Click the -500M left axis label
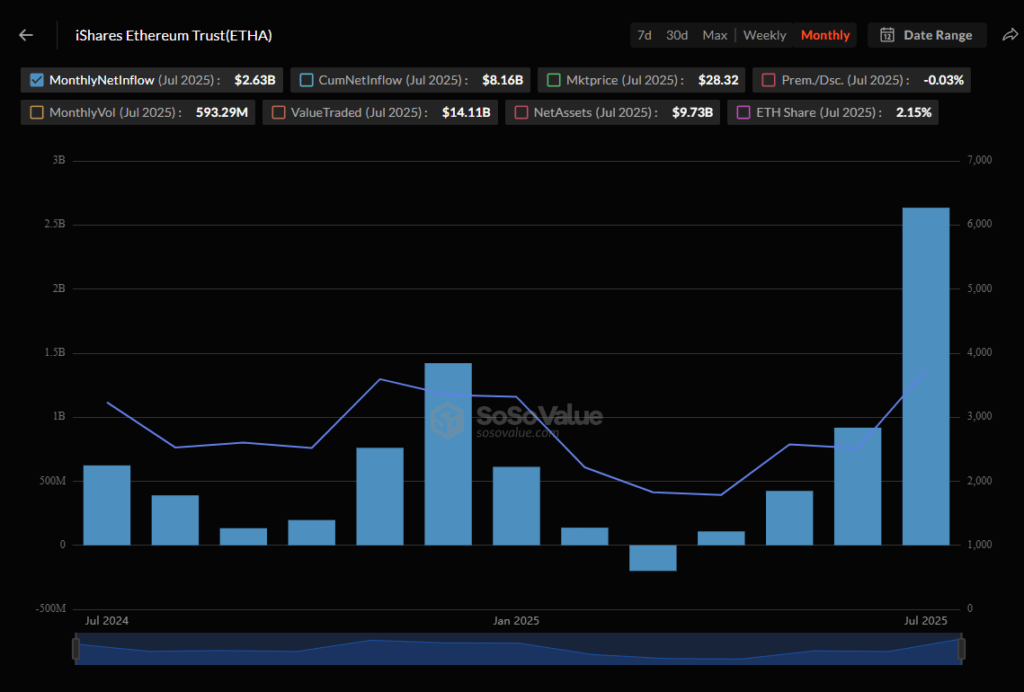The width and height of the screenshot is (1024, 692). (x=51, y=608)
